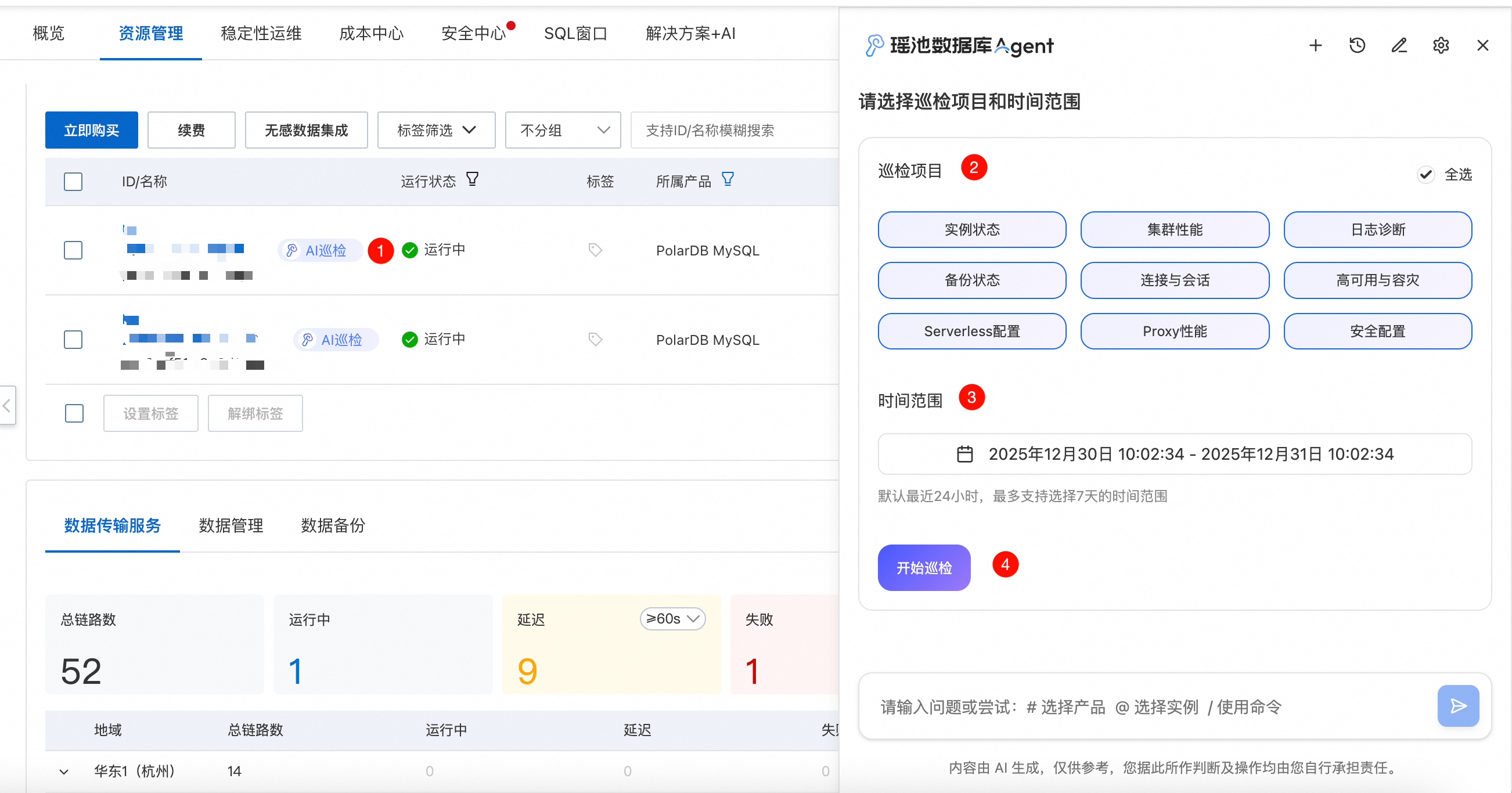The image size is (1512, 793).
Task: Click the tag icon on first instance row
Action: pyautogui.click(x=595, y=250)
